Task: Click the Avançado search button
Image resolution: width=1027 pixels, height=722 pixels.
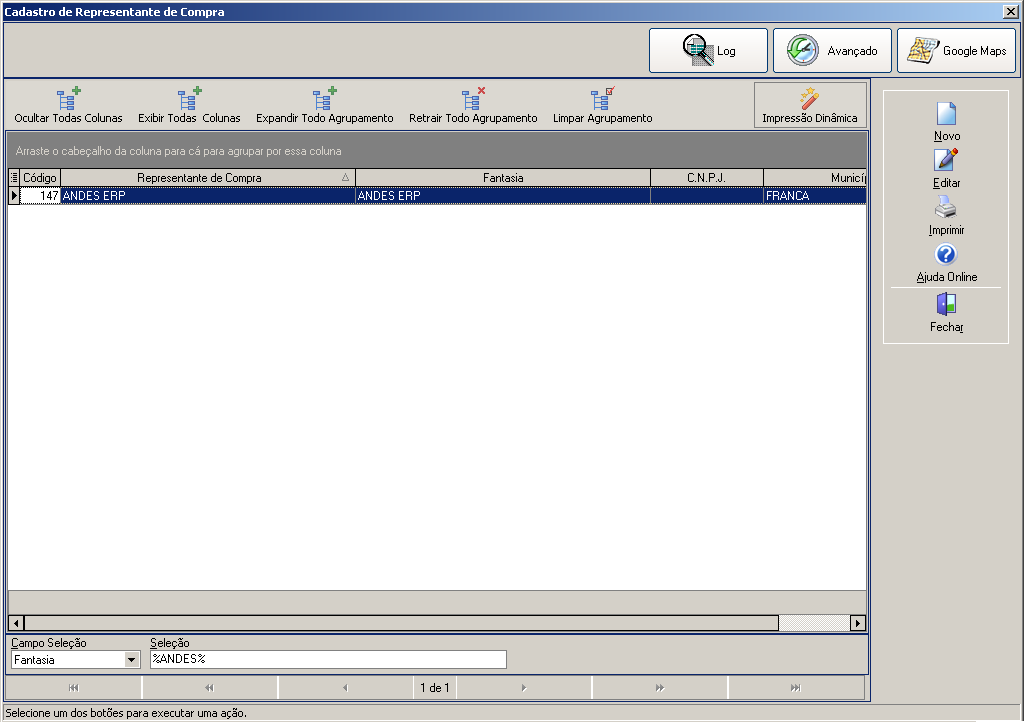Action: (x=832, y=50)
